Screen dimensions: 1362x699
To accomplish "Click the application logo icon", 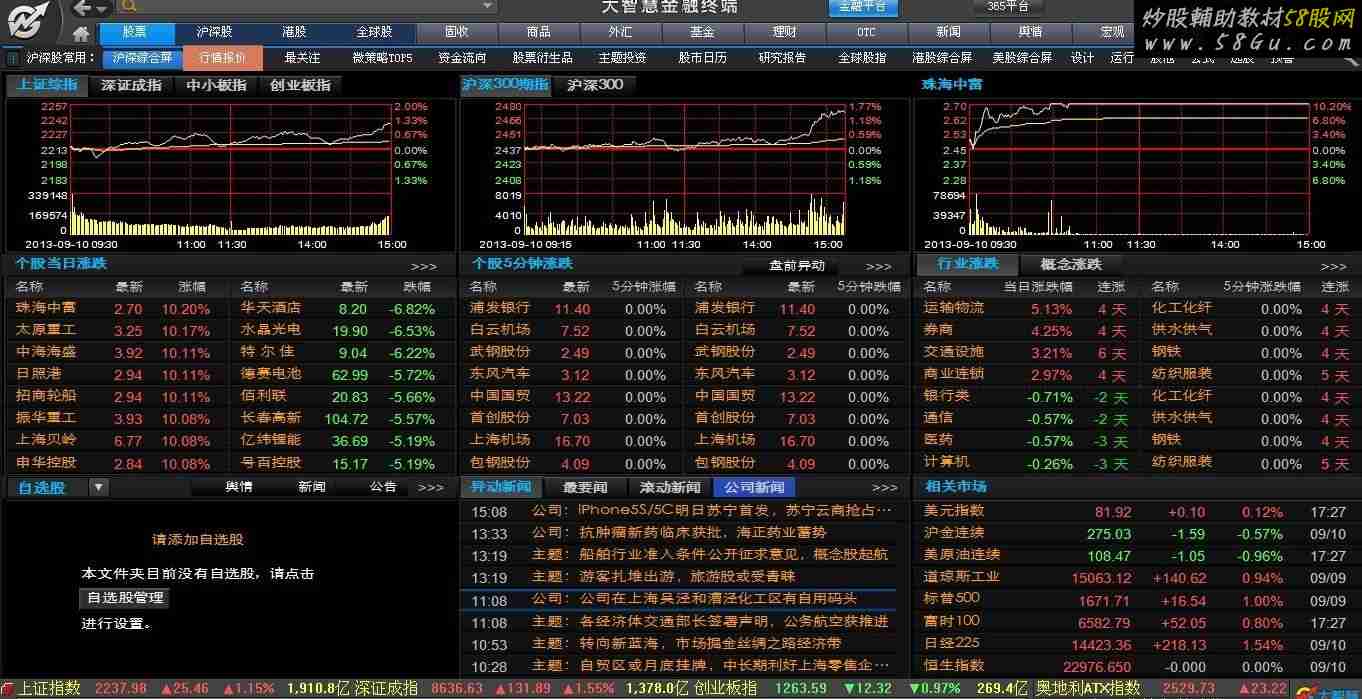I will coord(30,21).
